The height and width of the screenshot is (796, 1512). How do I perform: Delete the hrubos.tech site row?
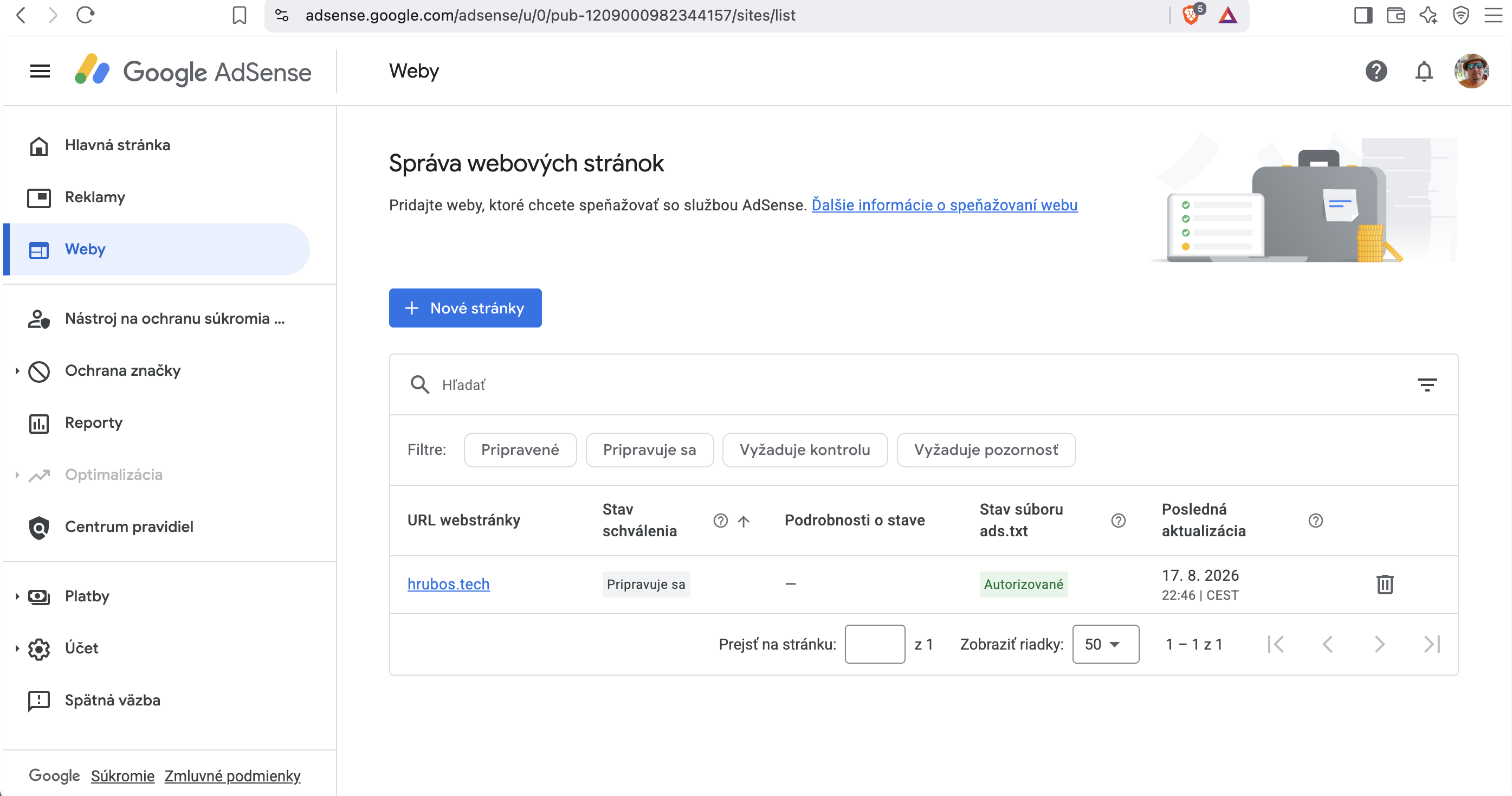[1385, 584]
